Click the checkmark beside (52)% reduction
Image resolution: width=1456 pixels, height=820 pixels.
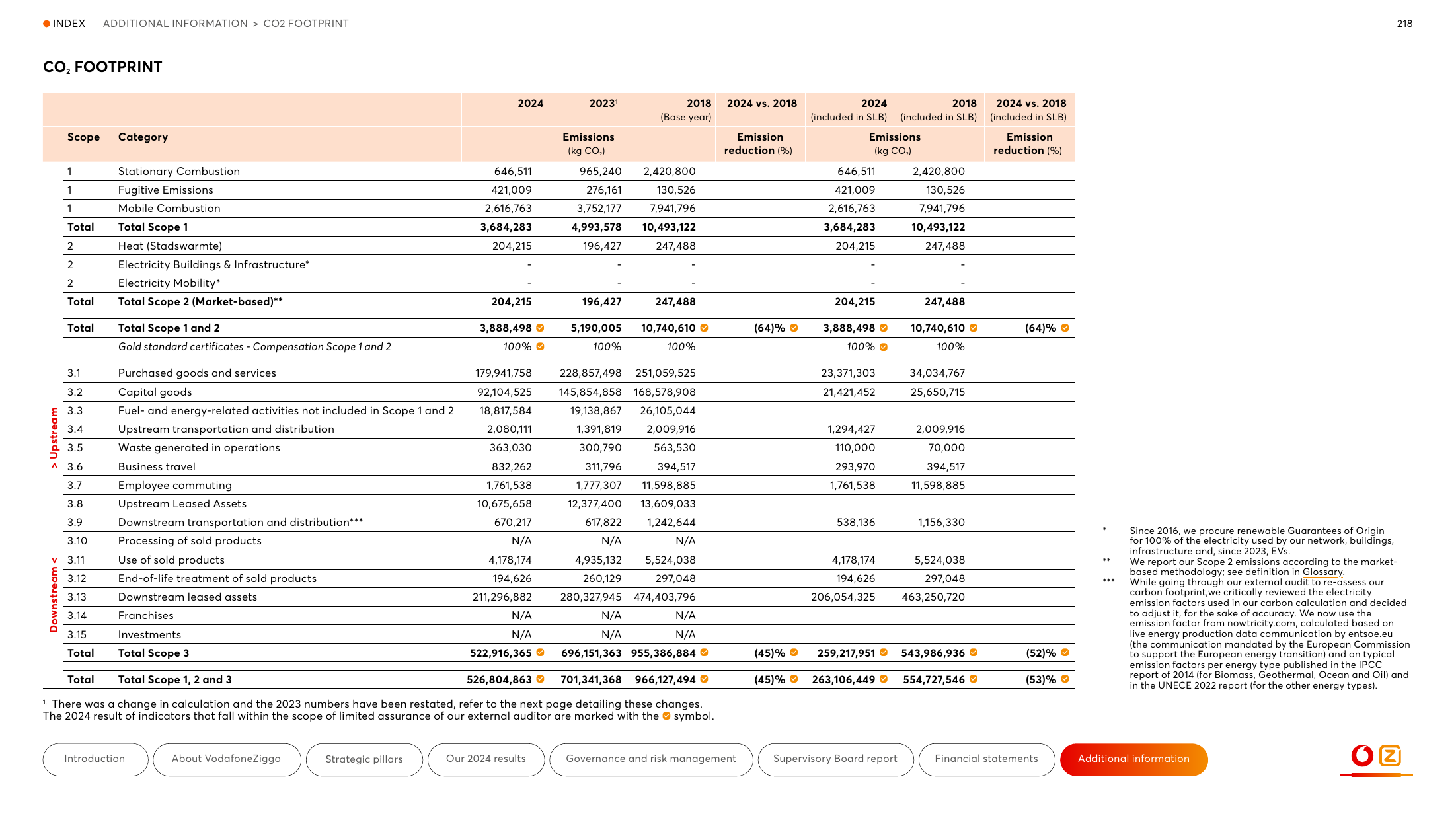(1065, 653)
